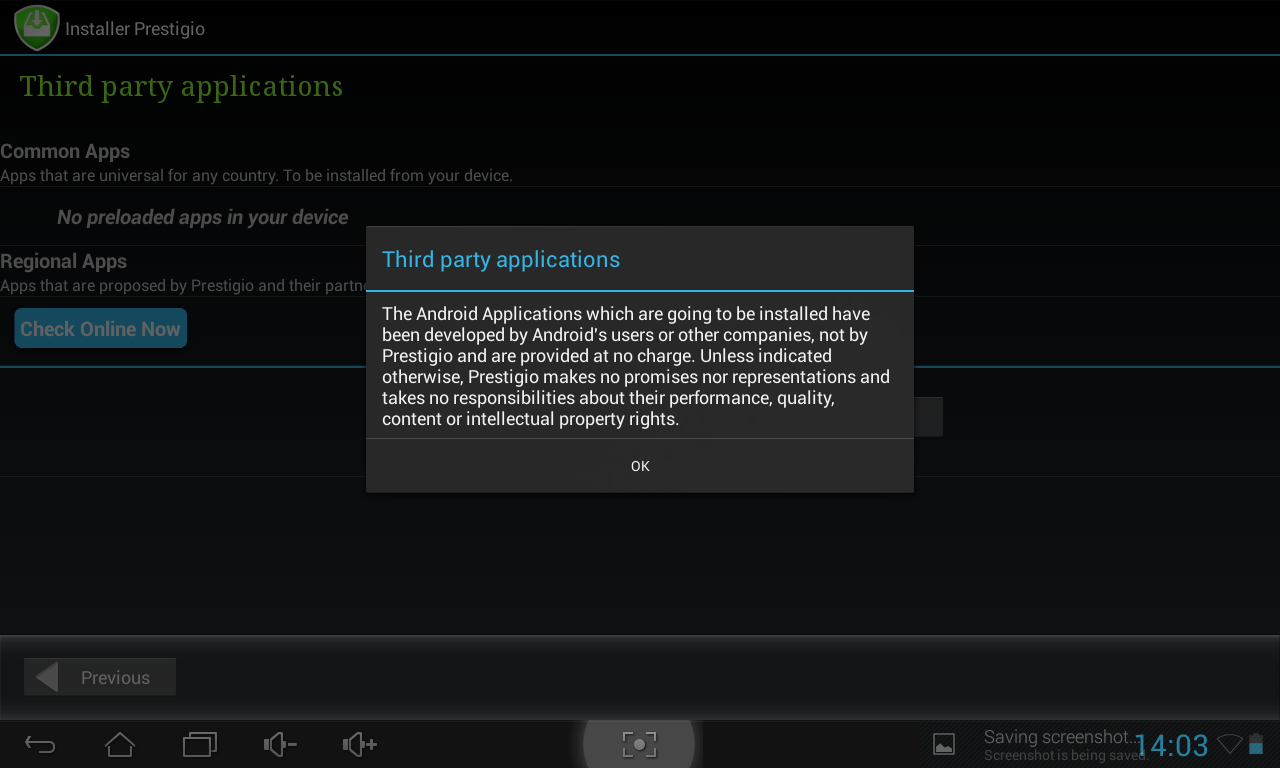Tap the dialog title Third party applications
Image resolution: width=1280 pixels, height=768 pixels.
[x=501, y=260]
